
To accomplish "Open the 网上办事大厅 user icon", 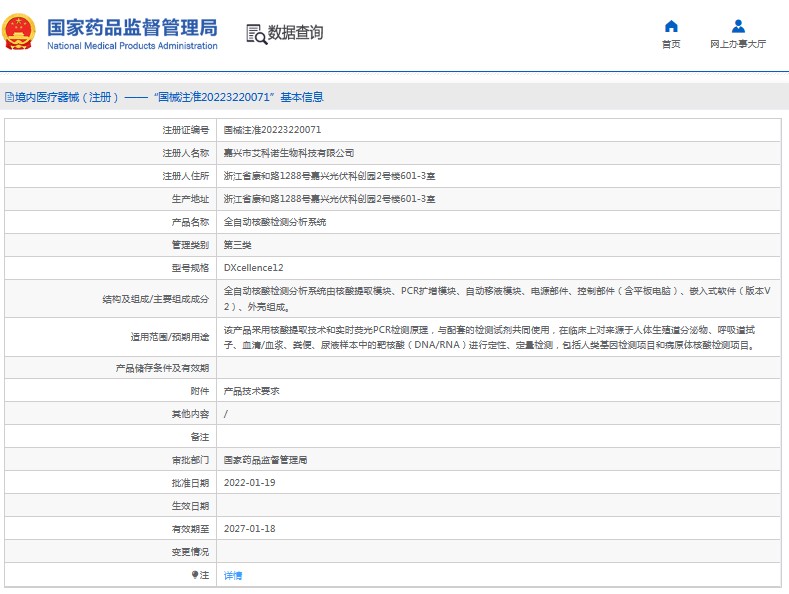I will 738,26.
